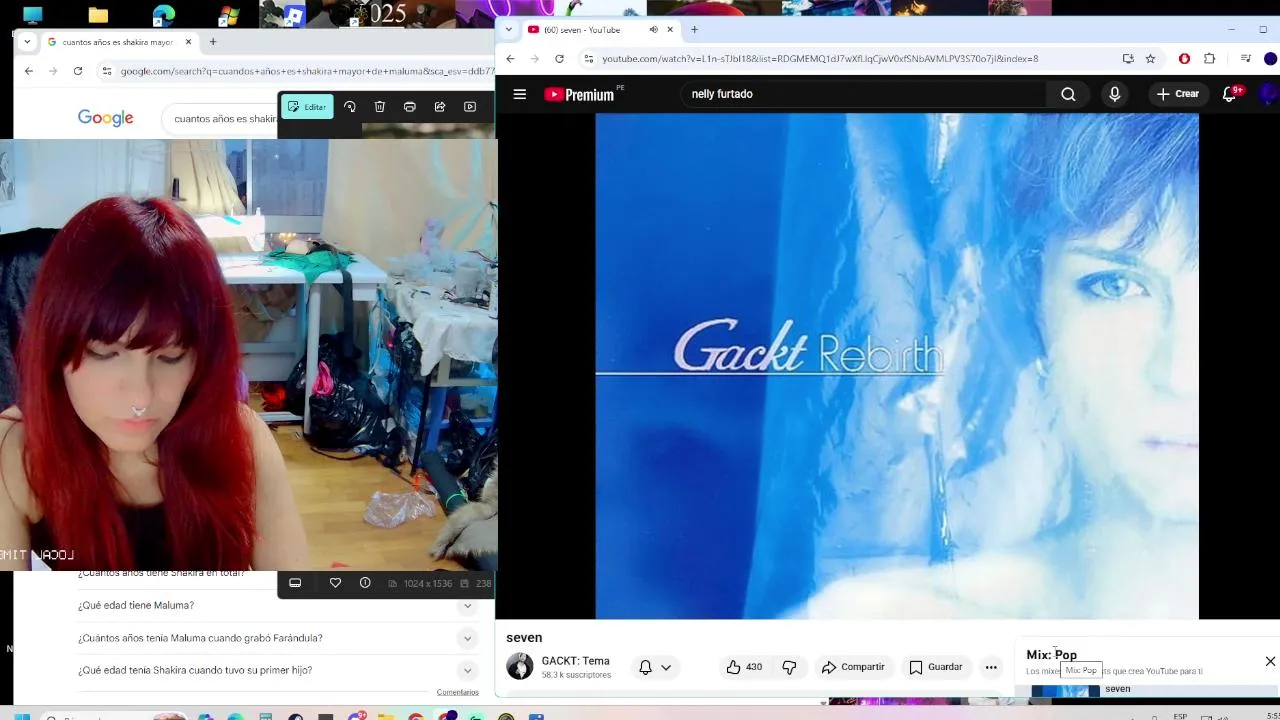Open the subscription notification bell dropdown
The width and height of the screenshot is (1280, 720).
click(655, 667)
